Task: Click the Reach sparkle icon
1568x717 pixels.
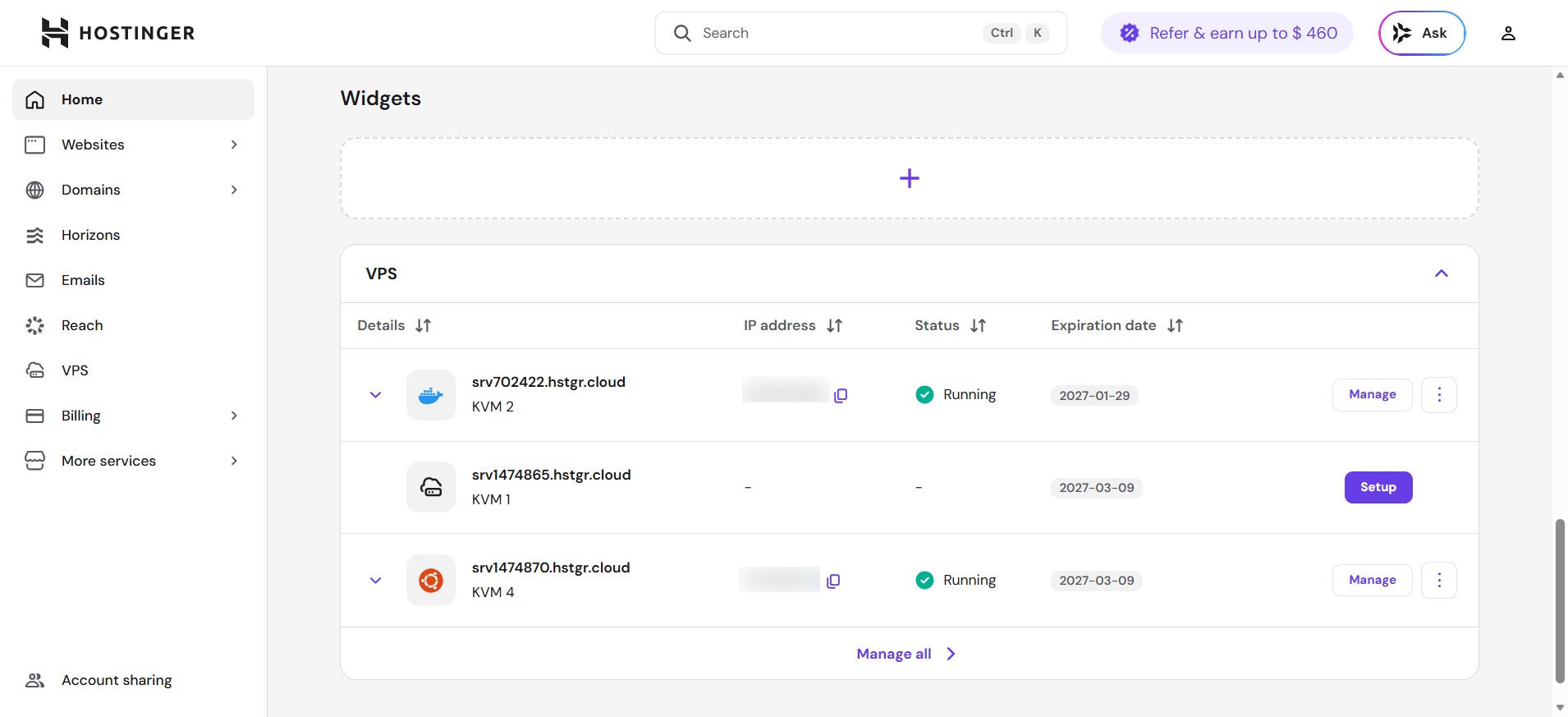Action: pyautogui.click(x=34, y=325)
